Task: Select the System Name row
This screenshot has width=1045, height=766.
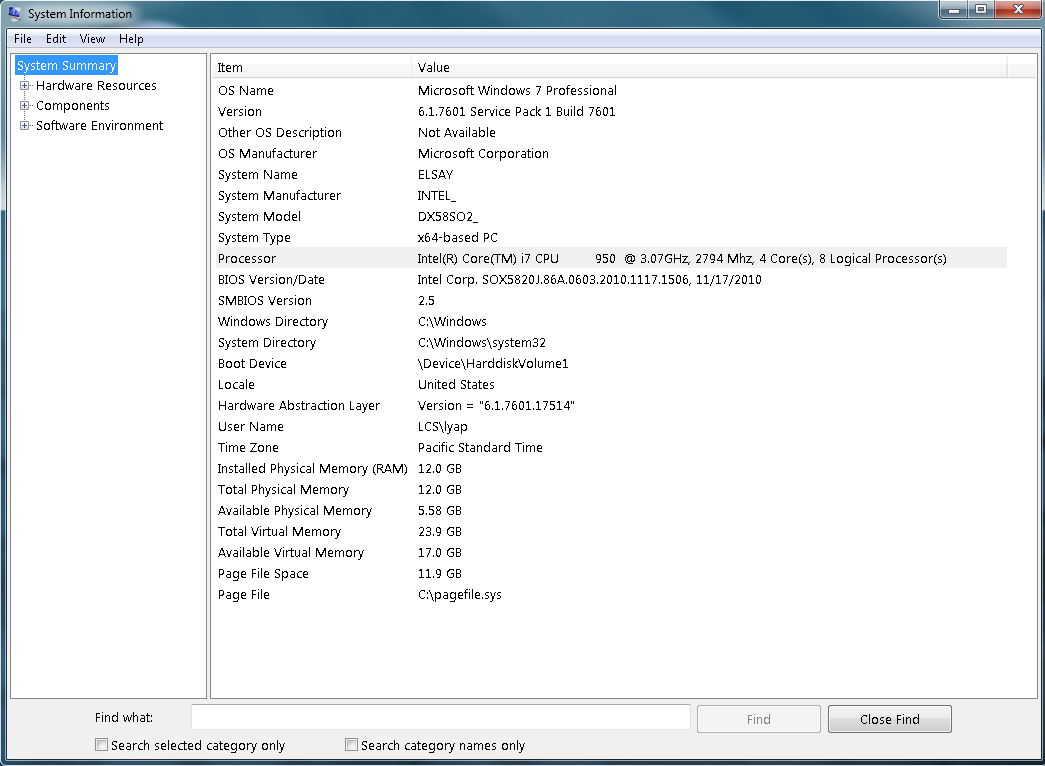Action: coord(612,175)
